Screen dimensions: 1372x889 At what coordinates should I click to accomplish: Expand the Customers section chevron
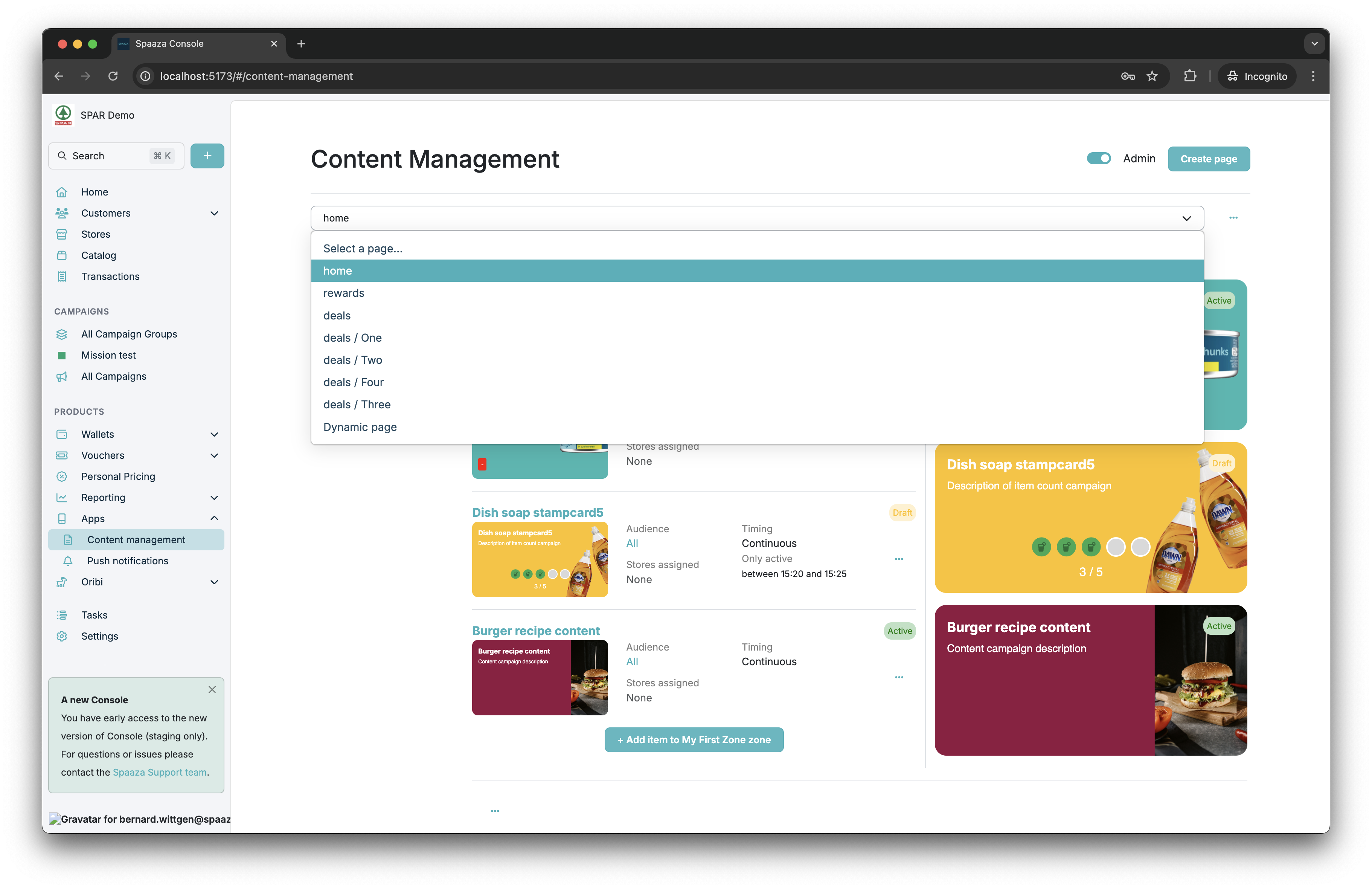tap(215, 213)
